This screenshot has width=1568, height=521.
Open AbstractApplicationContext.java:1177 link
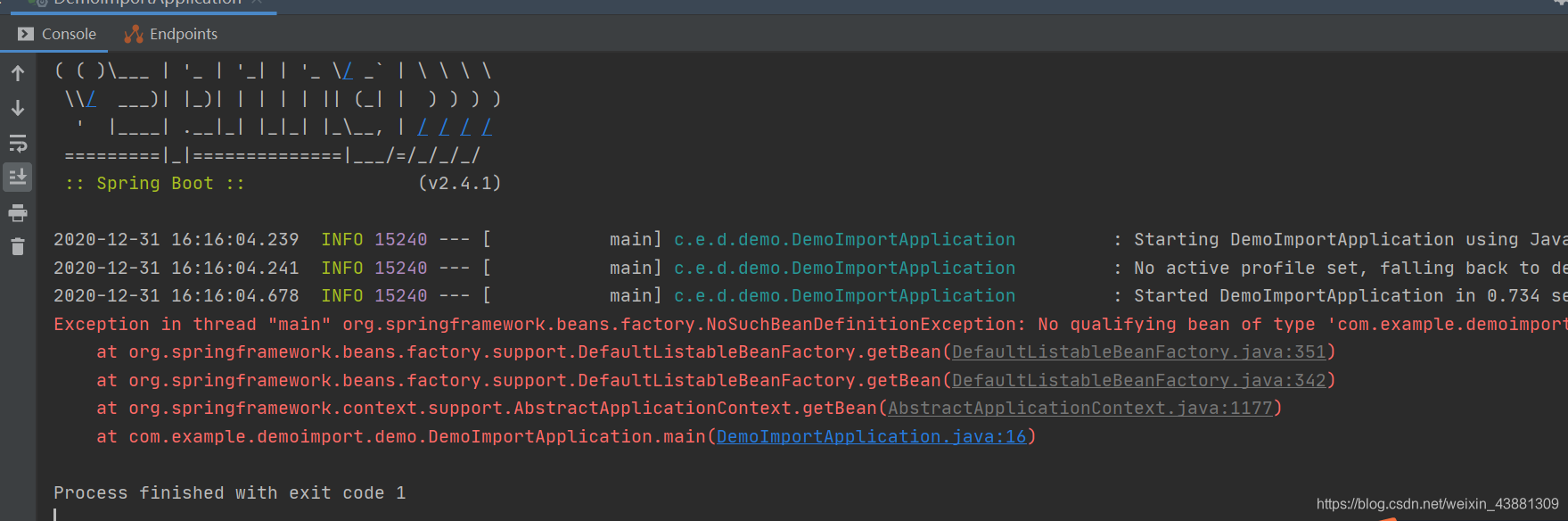[x=1080, y=409]
